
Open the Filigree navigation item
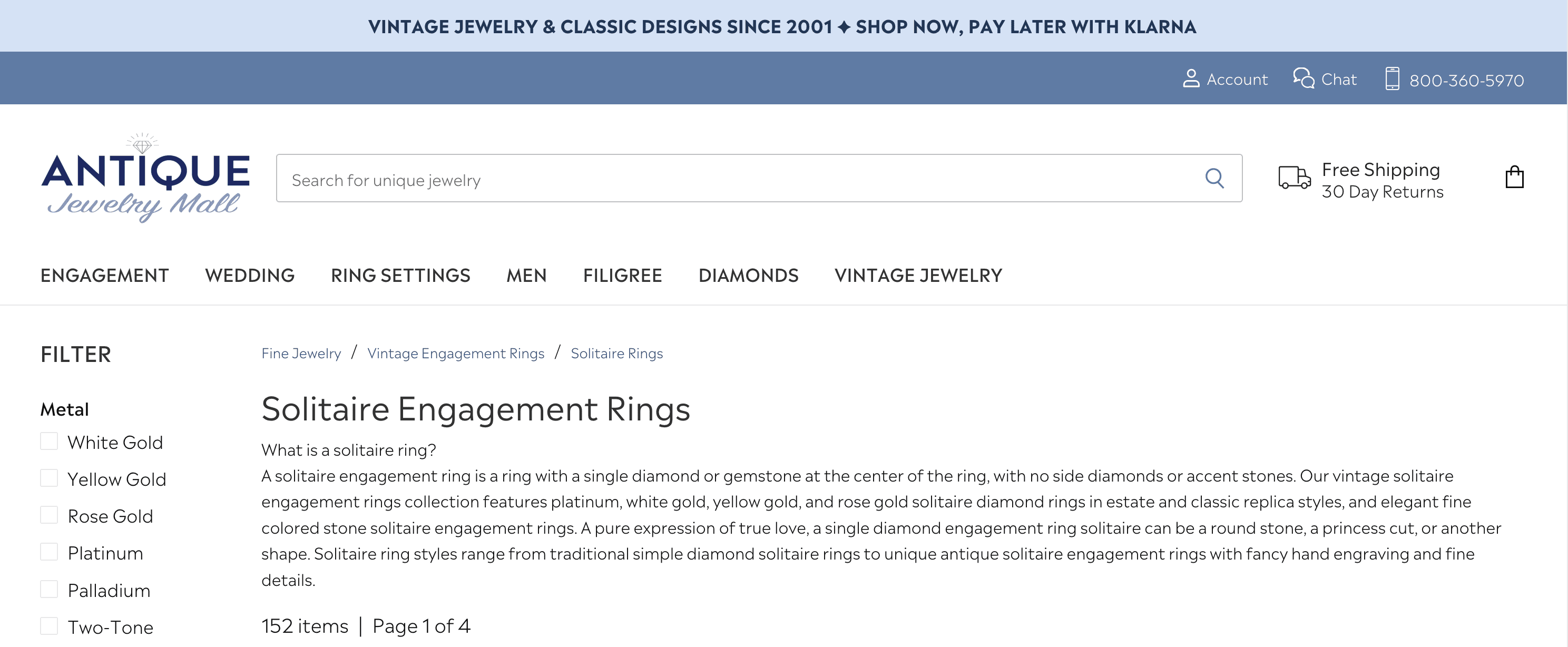[622, 275]
